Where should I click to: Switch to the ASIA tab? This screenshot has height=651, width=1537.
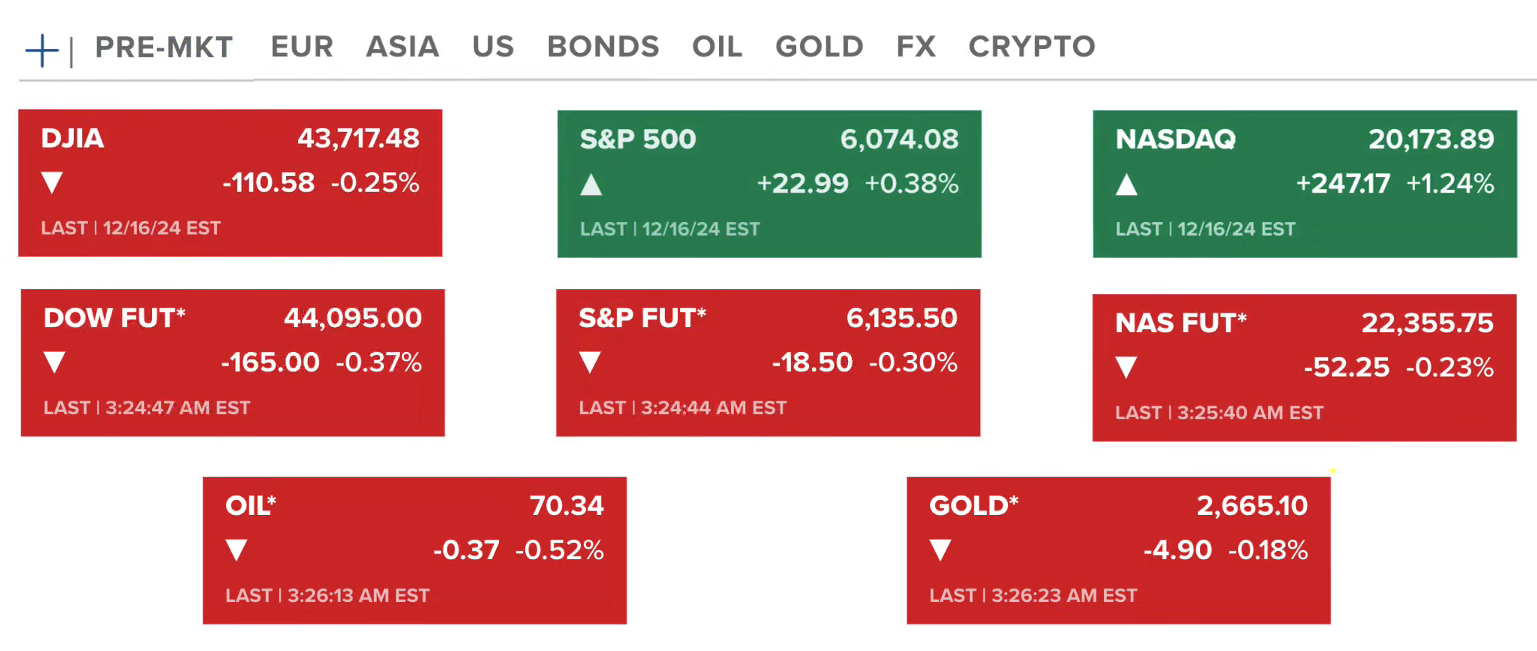click(403, 46)
